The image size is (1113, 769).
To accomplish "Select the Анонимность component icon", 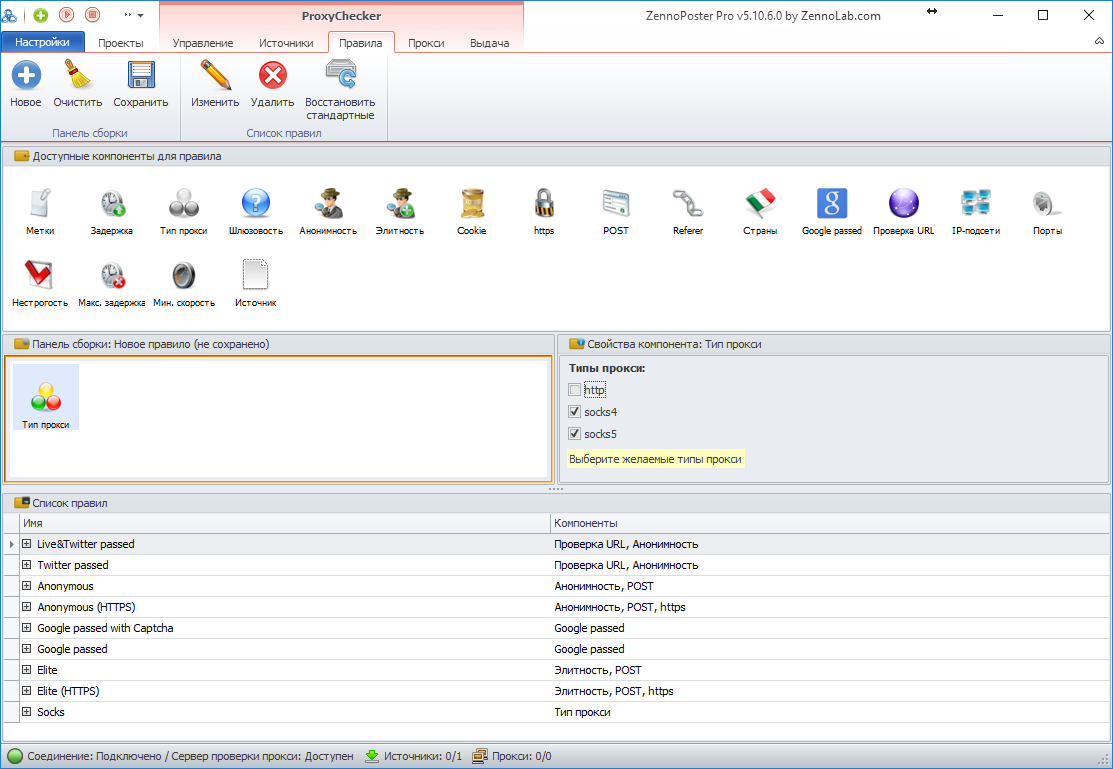I will [328, 203].
